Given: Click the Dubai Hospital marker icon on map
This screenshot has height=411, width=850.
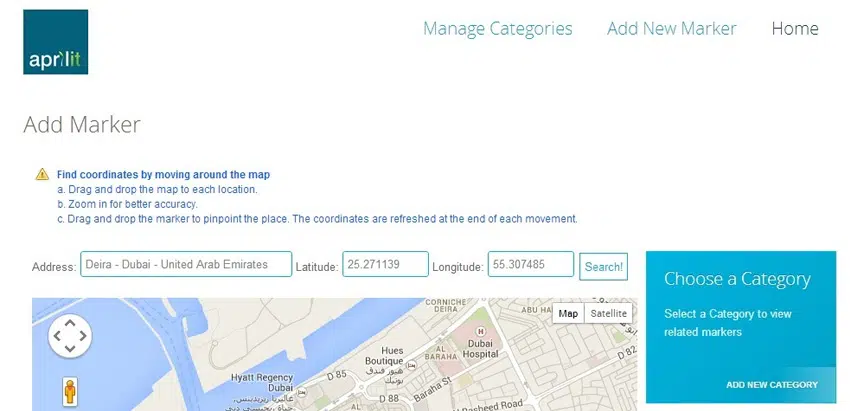Looking at the screenshot, I should click(x=479, y=330).
